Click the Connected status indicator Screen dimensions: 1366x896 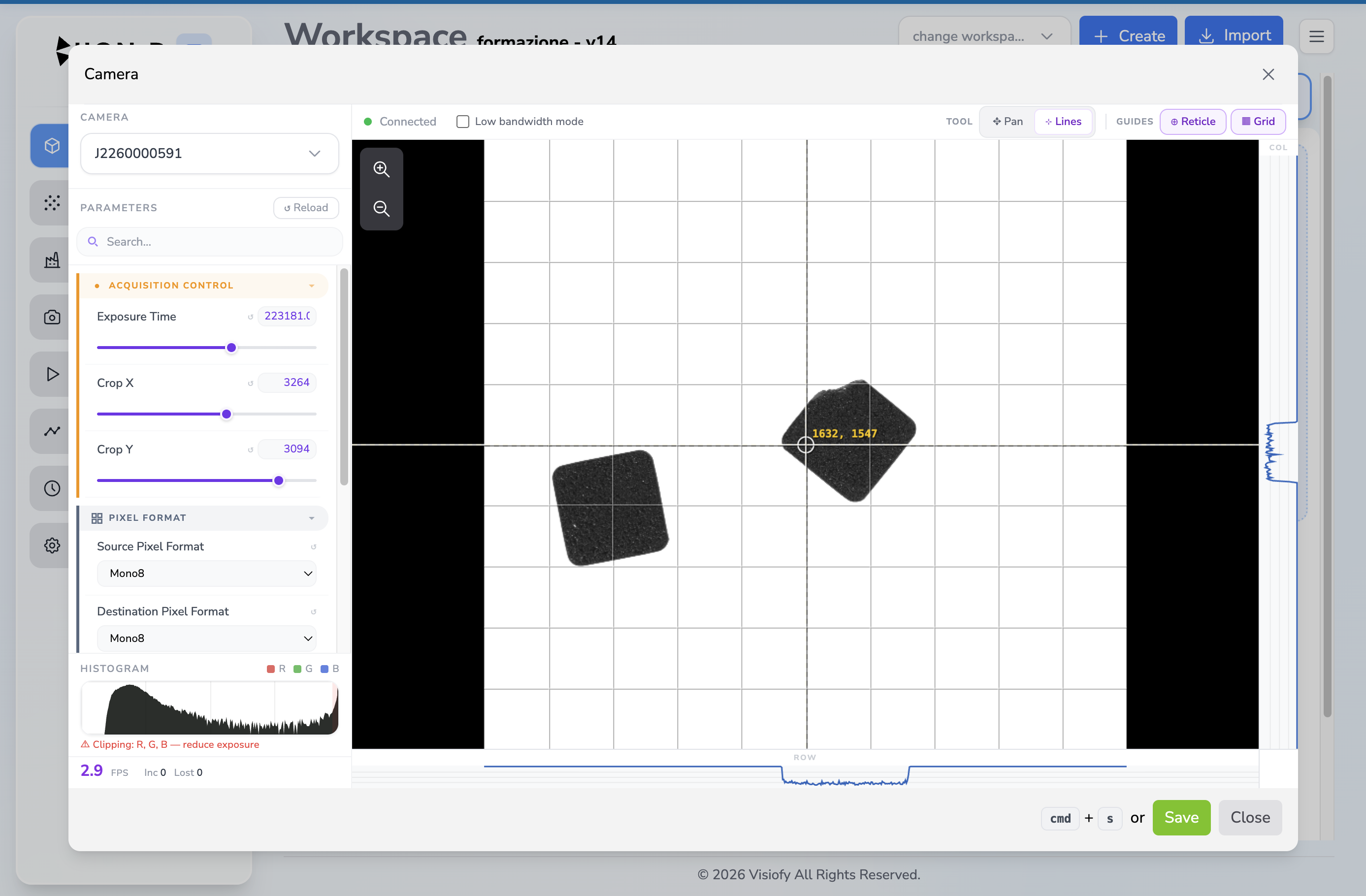(x=399, y=122)
